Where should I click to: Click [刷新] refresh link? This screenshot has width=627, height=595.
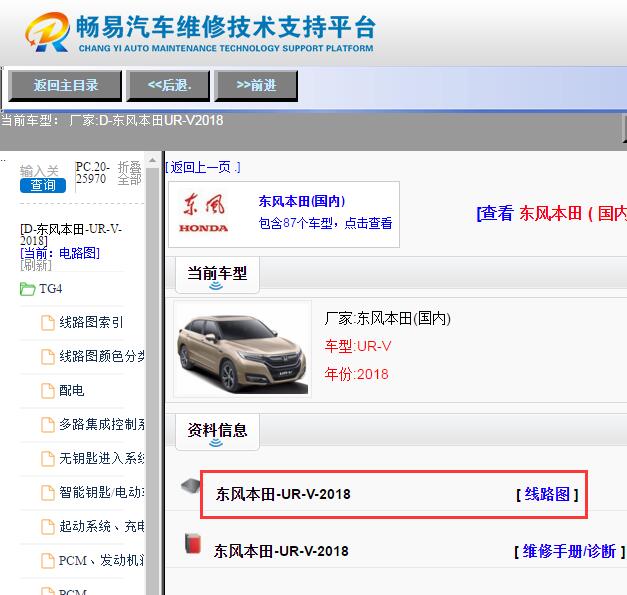coord(36,265)
